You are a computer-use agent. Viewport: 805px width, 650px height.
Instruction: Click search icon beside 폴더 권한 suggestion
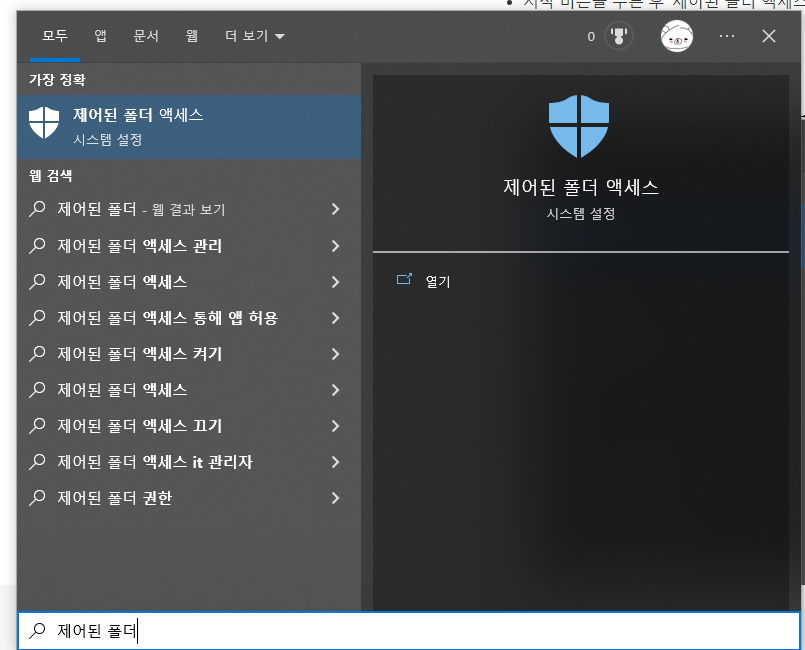tap(37, 498)
